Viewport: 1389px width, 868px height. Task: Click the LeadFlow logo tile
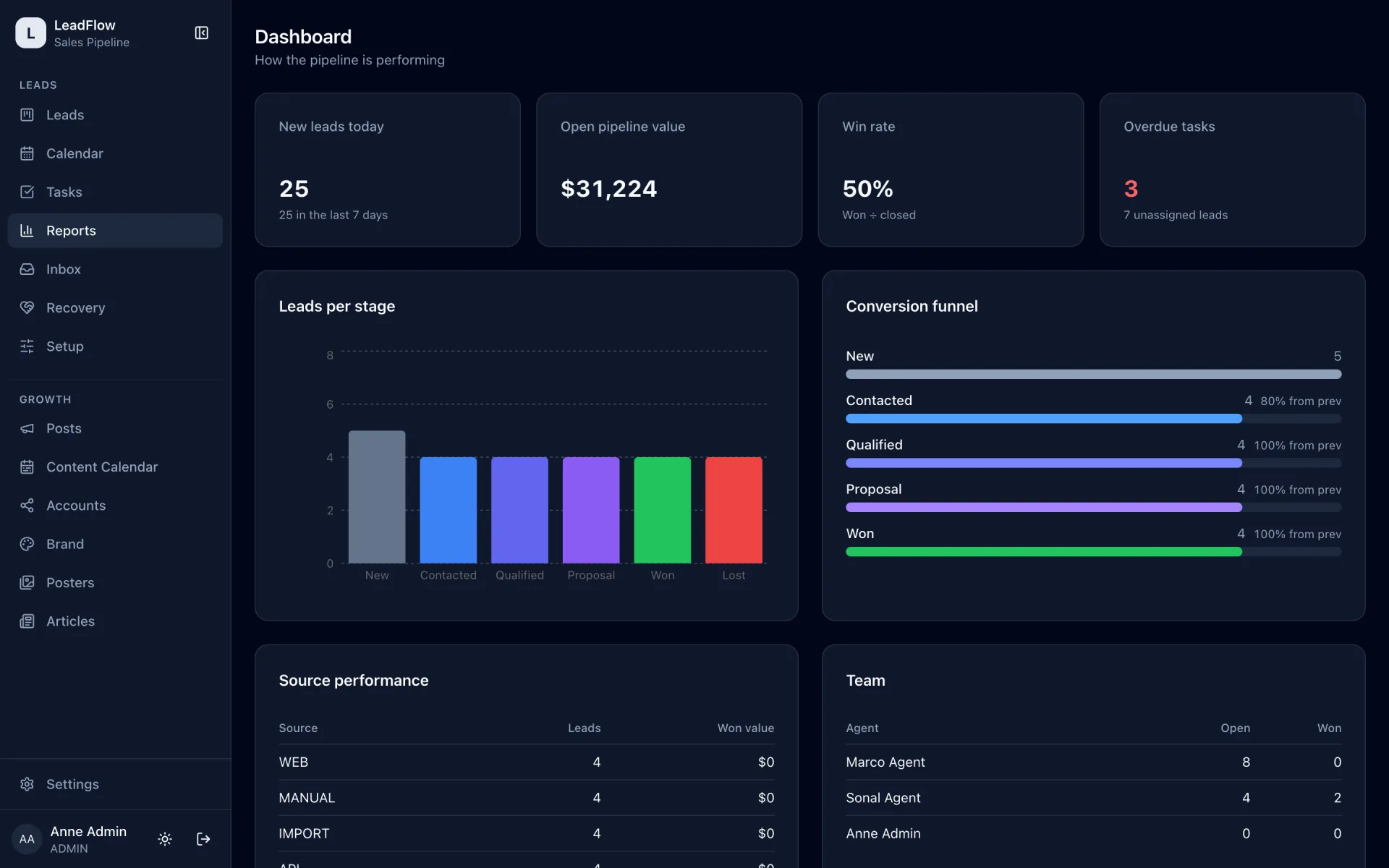(x=30, y=33)
